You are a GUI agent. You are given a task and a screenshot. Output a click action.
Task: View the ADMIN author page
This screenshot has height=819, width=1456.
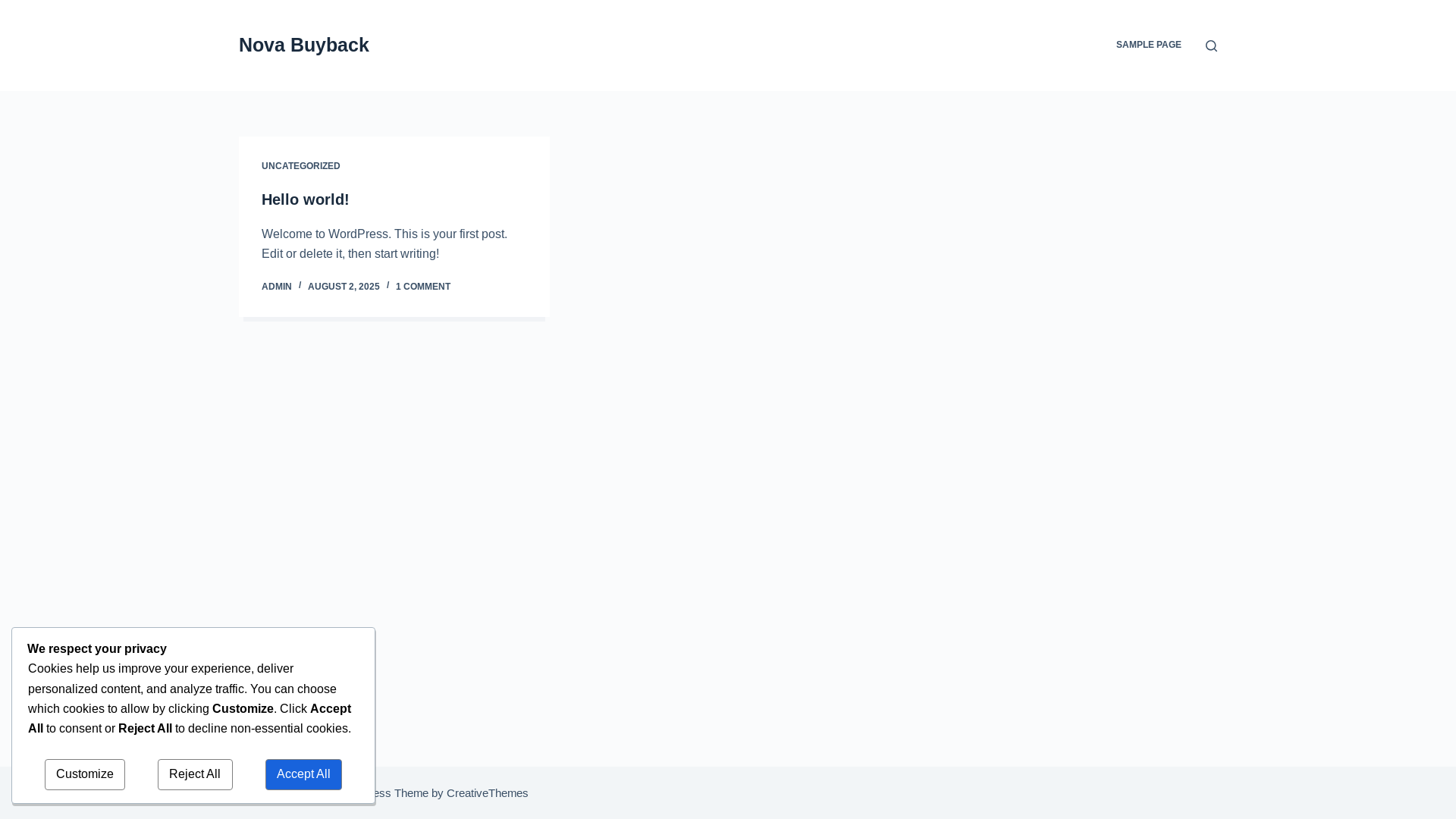coord(276,287)
